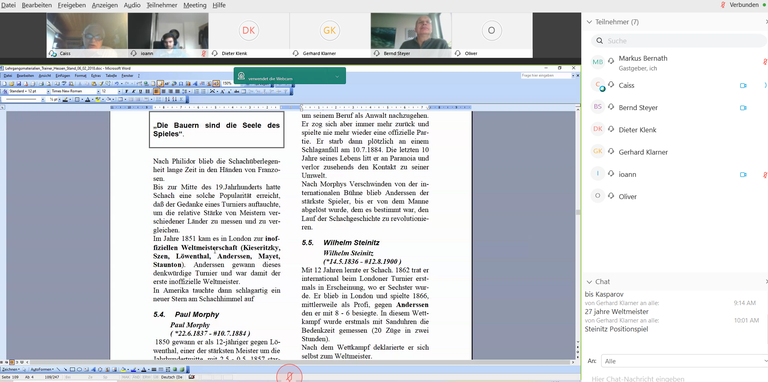This screenshot has height=382, width=768.
Task: Click the Word undo arrow icon
Action: coord(117,84)
